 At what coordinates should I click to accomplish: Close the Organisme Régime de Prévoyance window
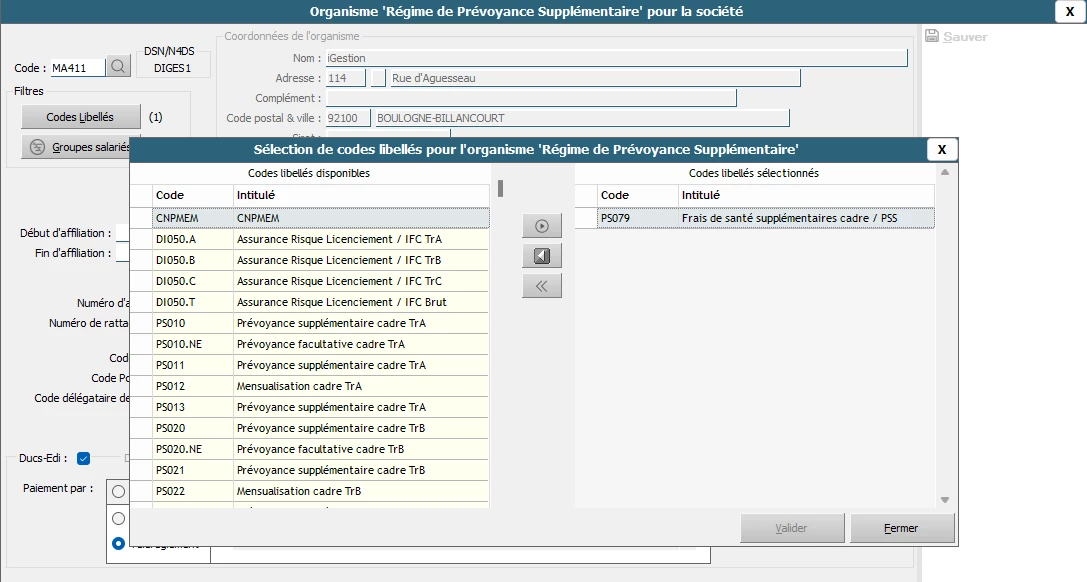[x=1070, y=12]
